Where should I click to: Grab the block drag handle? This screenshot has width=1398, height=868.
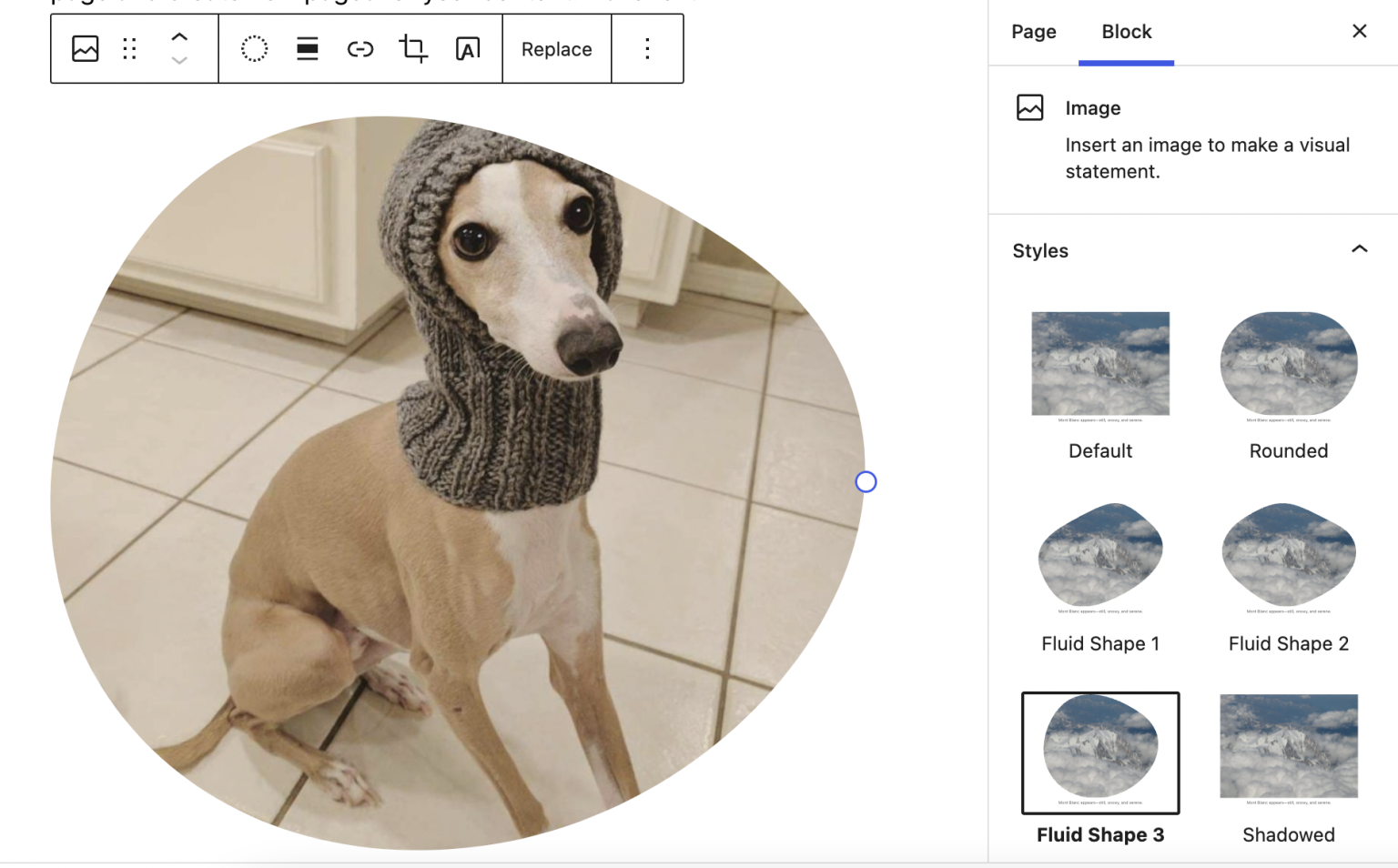coord(129,49)
